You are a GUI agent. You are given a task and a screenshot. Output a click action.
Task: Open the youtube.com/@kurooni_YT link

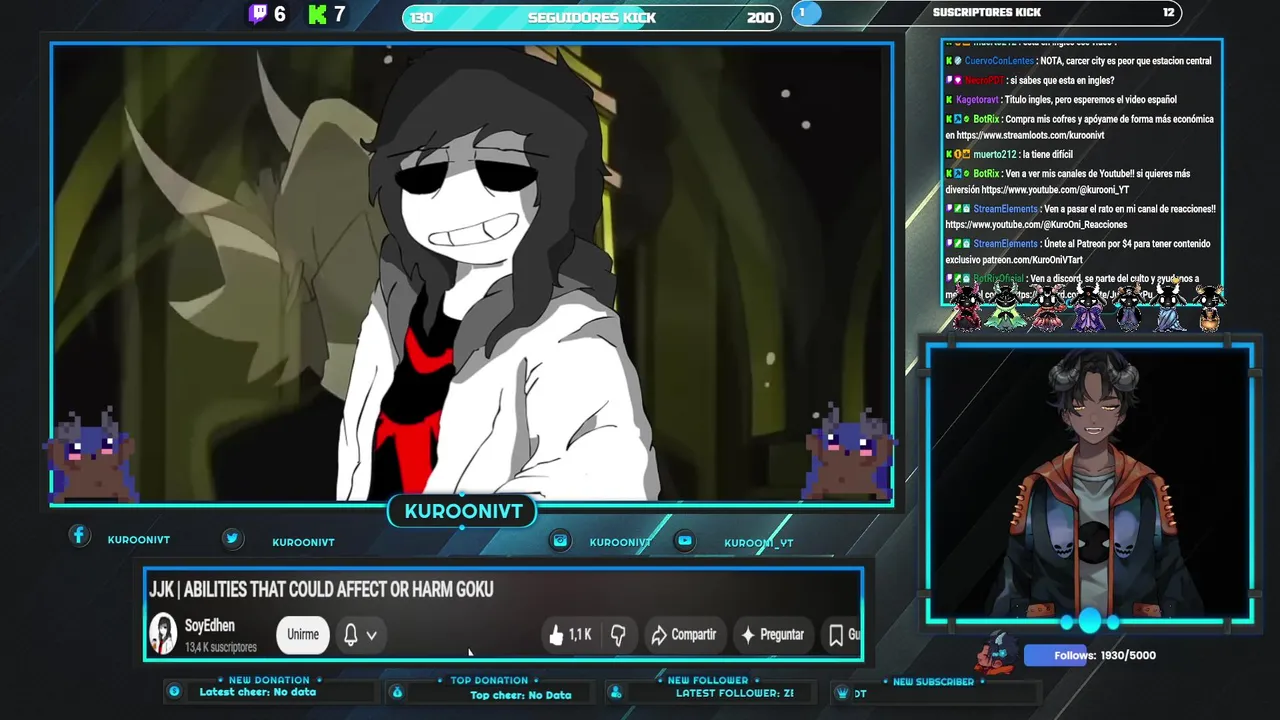coord(1055,189)
